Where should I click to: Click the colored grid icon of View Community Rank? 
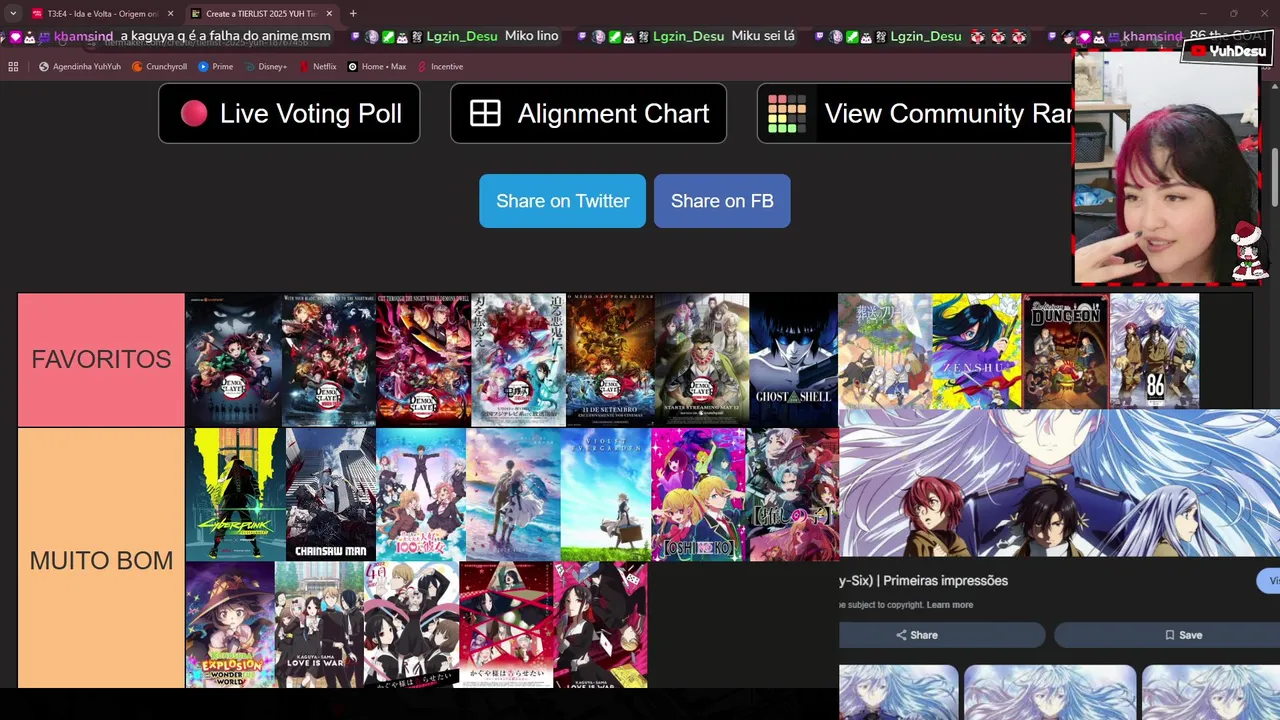[x=787, y=114]
